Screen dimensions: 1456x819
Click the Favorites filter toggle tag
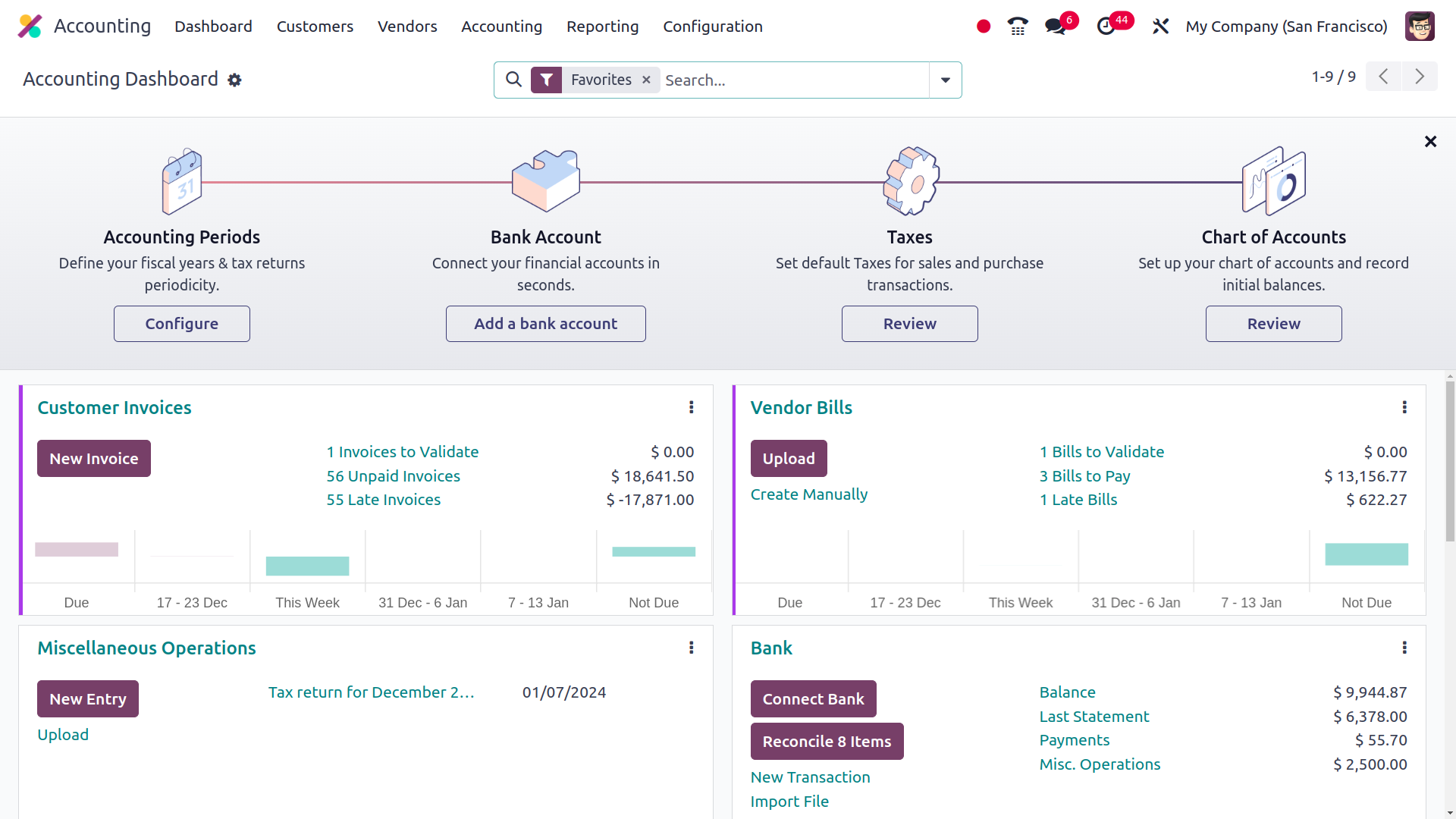[601, 79]
